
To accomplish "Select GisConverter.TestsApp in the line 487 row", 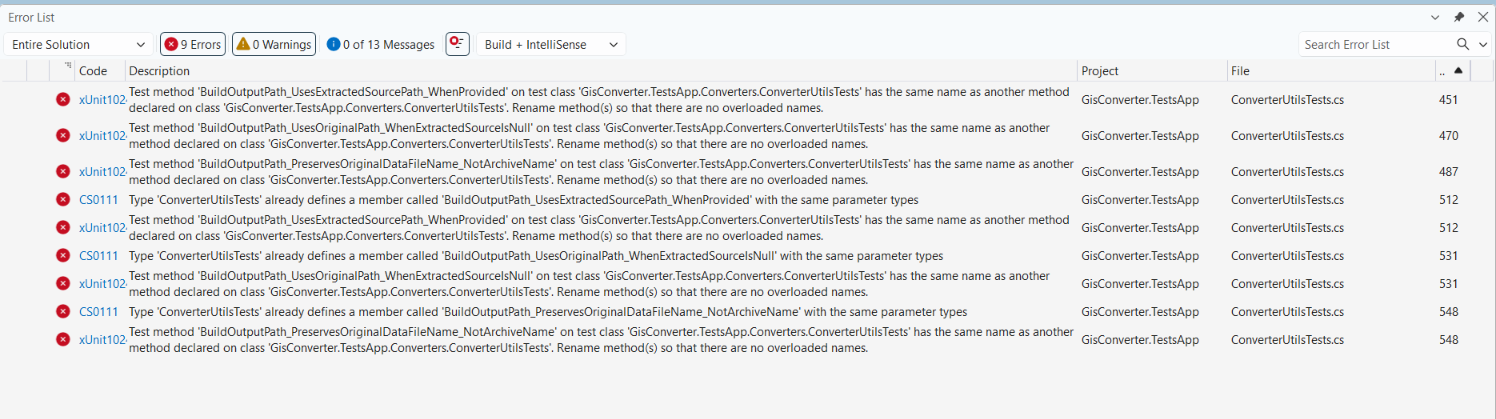I will point(1140,172).
